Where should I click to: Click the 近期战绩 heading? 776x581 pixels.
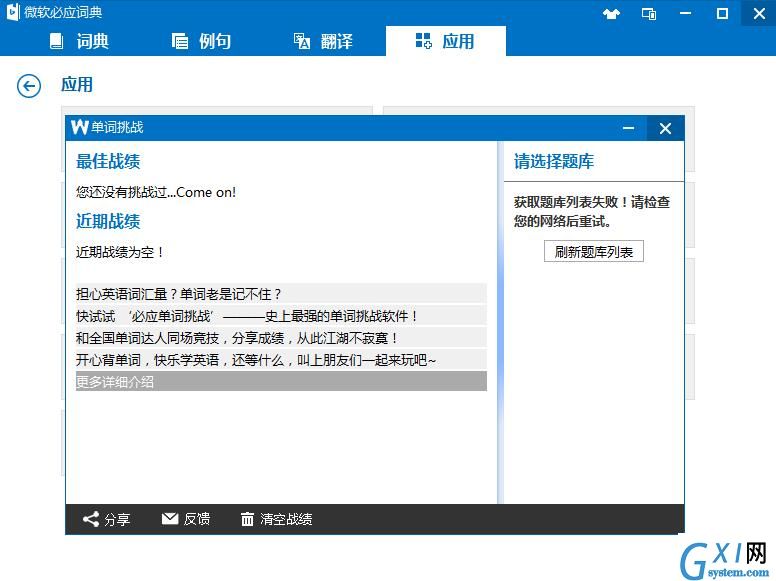(108, 221)
